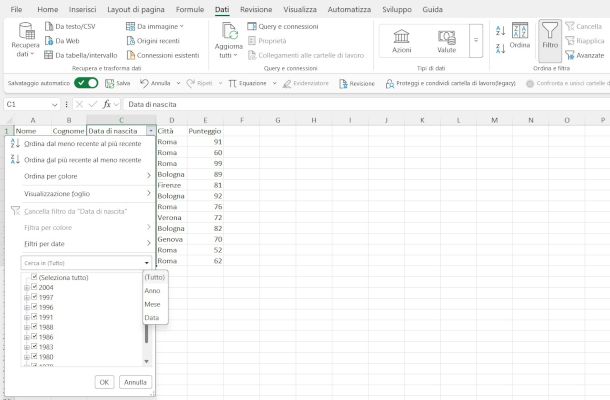Switch to Visualizza tab
The height and width of the screenshot is (400, 610).
click(x=300, y=9)
